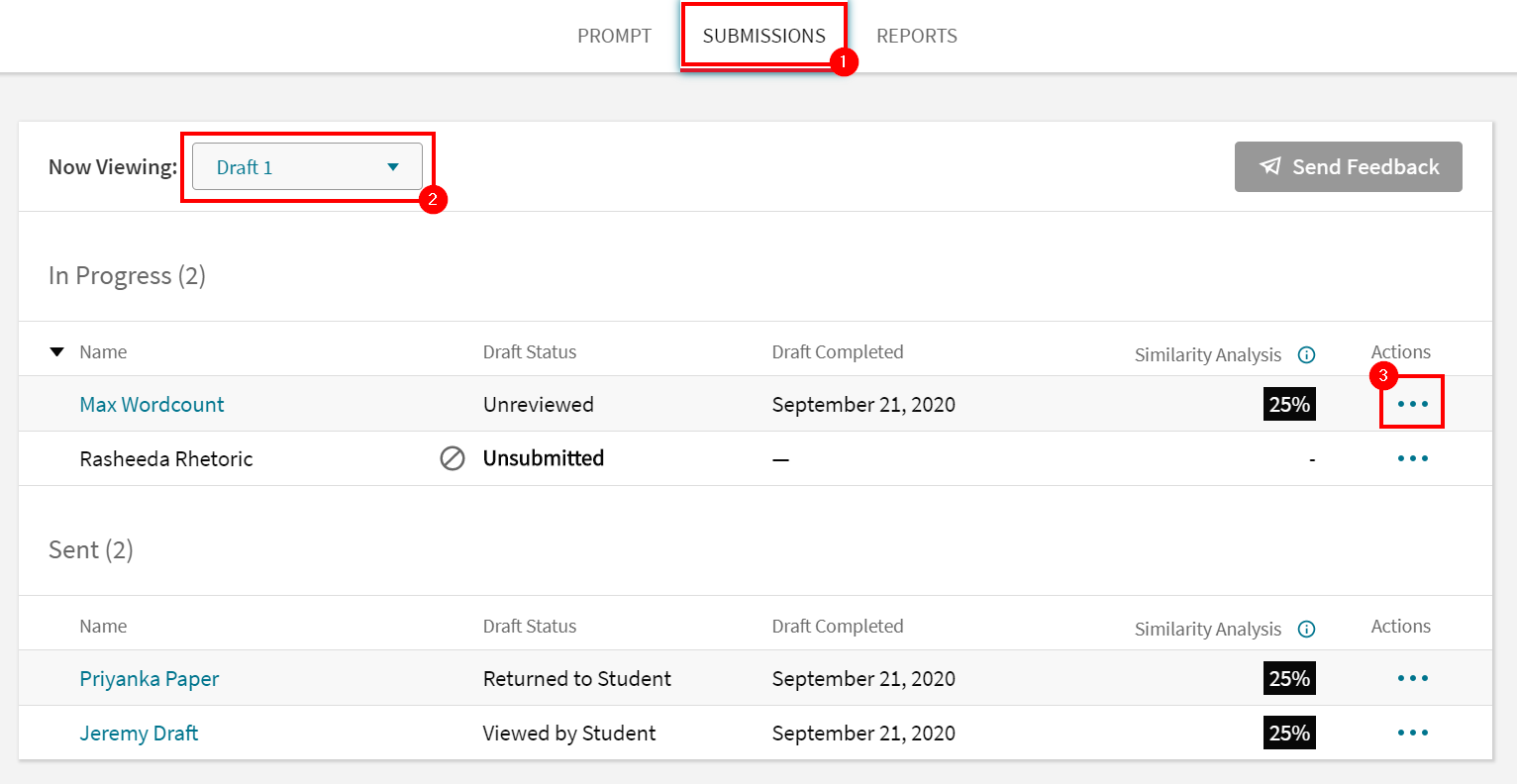Open the actions menu for Rasheeda Rhetoric

1412,457
